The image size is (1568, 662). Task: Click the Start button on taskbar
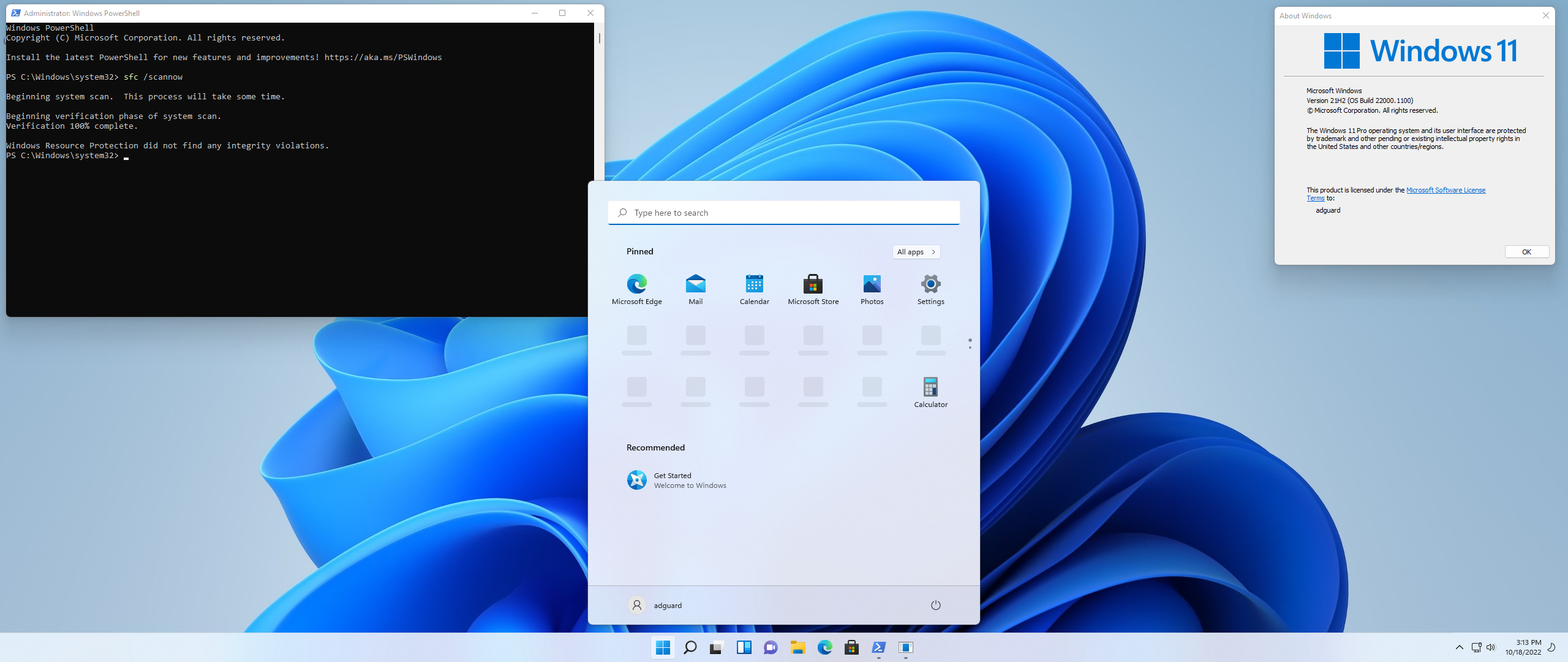point(663,647)
